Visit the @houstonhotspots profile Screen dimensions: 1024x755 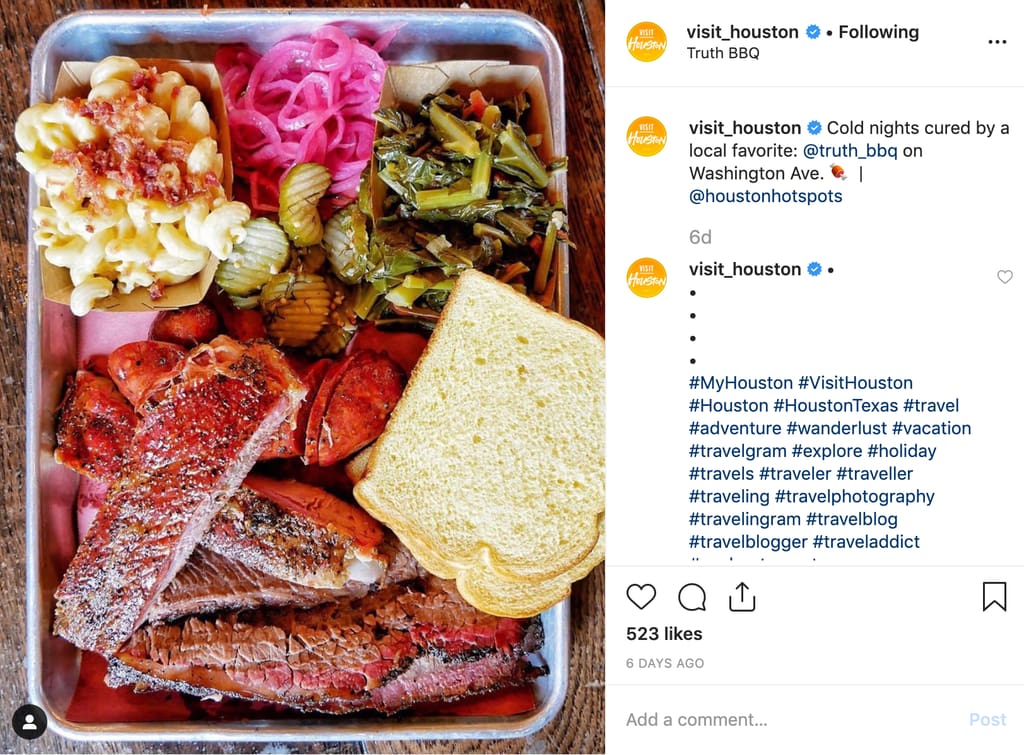[x=765, y=196]
